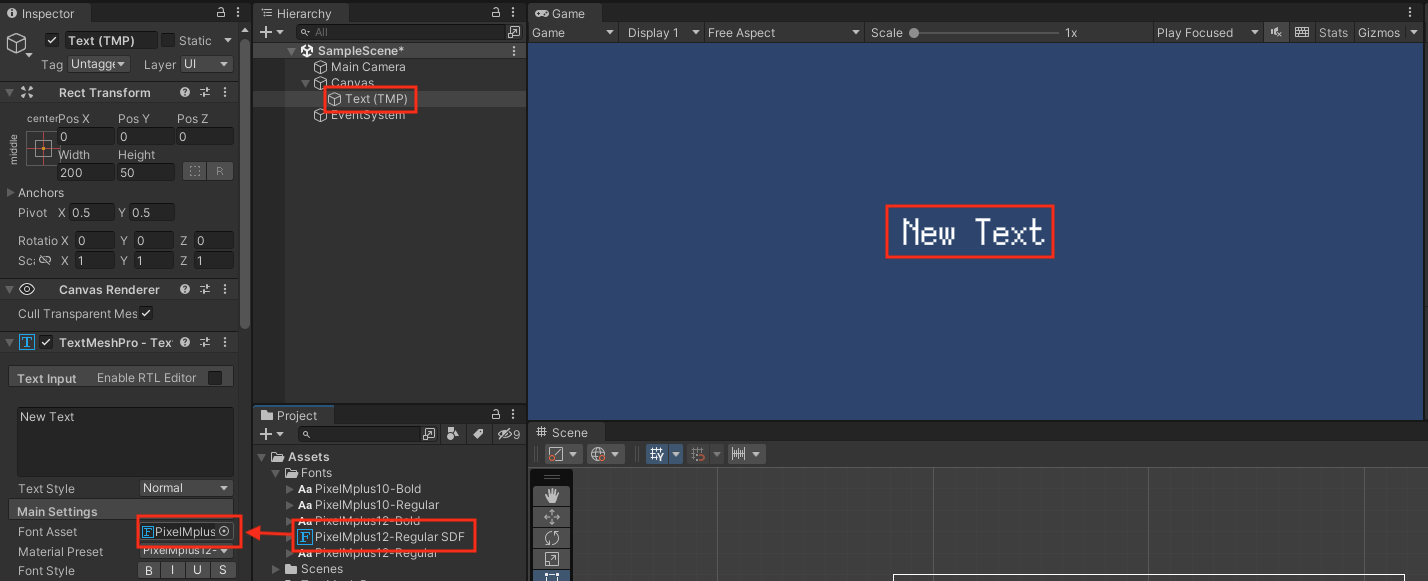1428x581 pixels.
Task: Toggle the Text (TMP) active checkbox
Action: click(52, 40)
